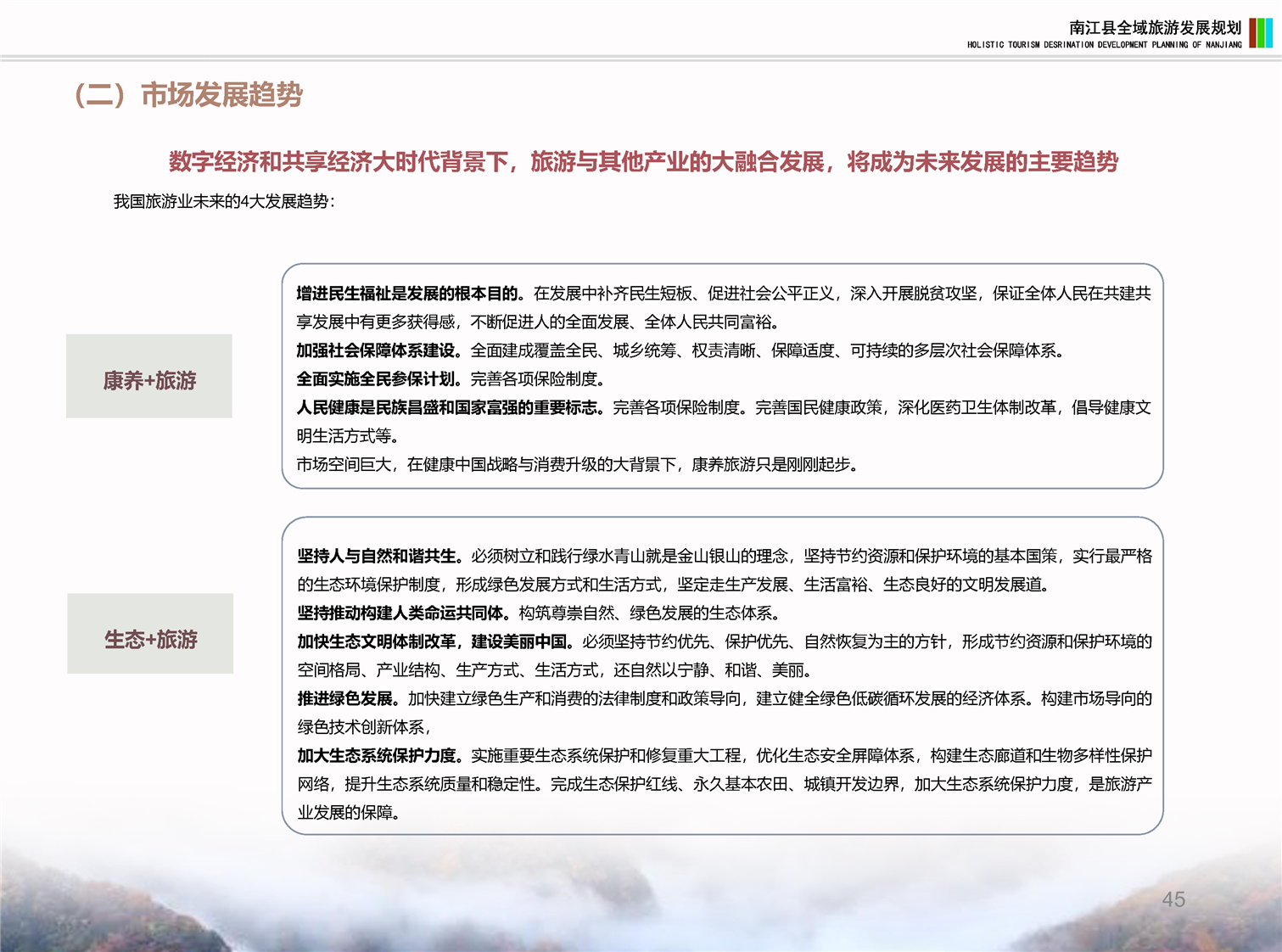Image resolution: width=1282 pixels, height=952 pixels.
Task: Click the bold text 坚持人与自然和谐共生
Action: coord(380,557)
